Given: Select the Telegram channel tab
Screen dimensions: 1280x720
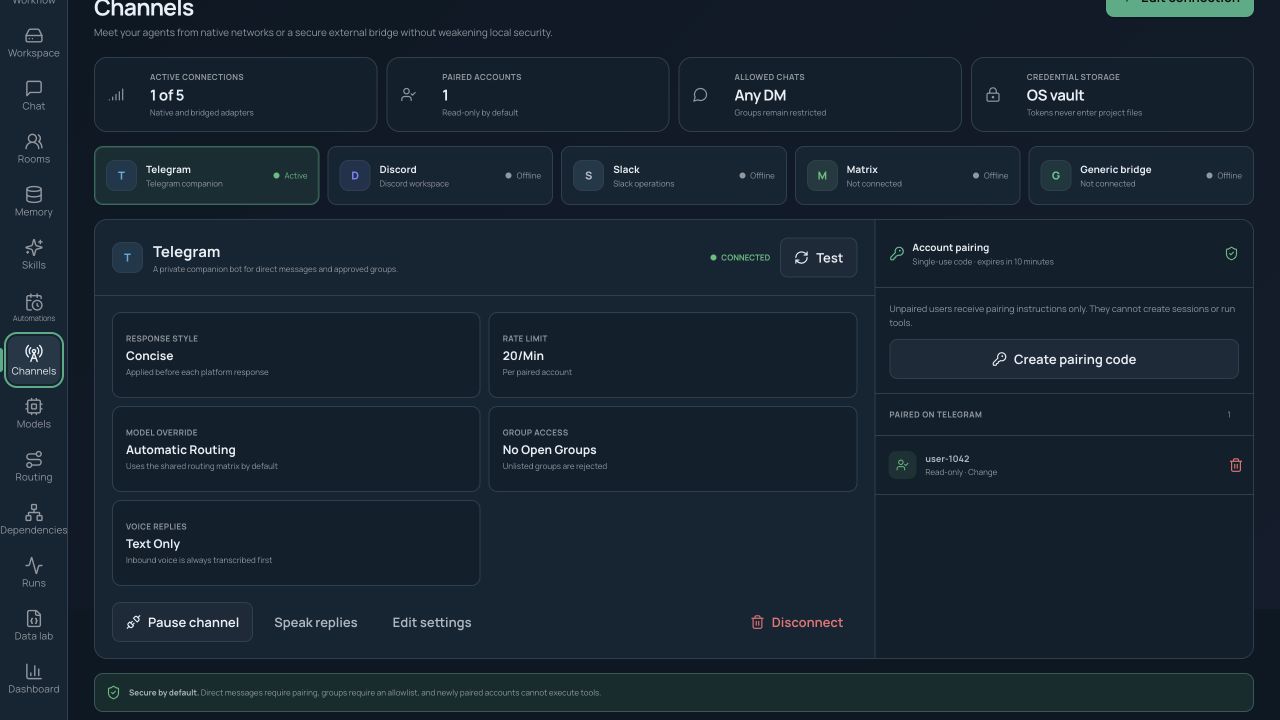Looking at the screenshot, I should [207, 176].
